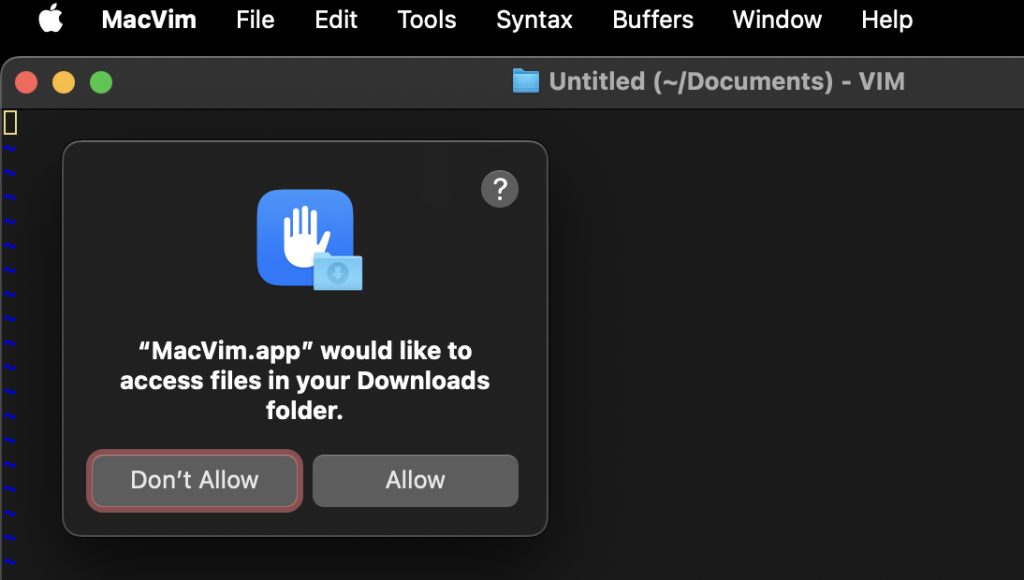Minimize window with the yellow button
The width and height of the screenshot is (1024, 580).
[63, 82]
